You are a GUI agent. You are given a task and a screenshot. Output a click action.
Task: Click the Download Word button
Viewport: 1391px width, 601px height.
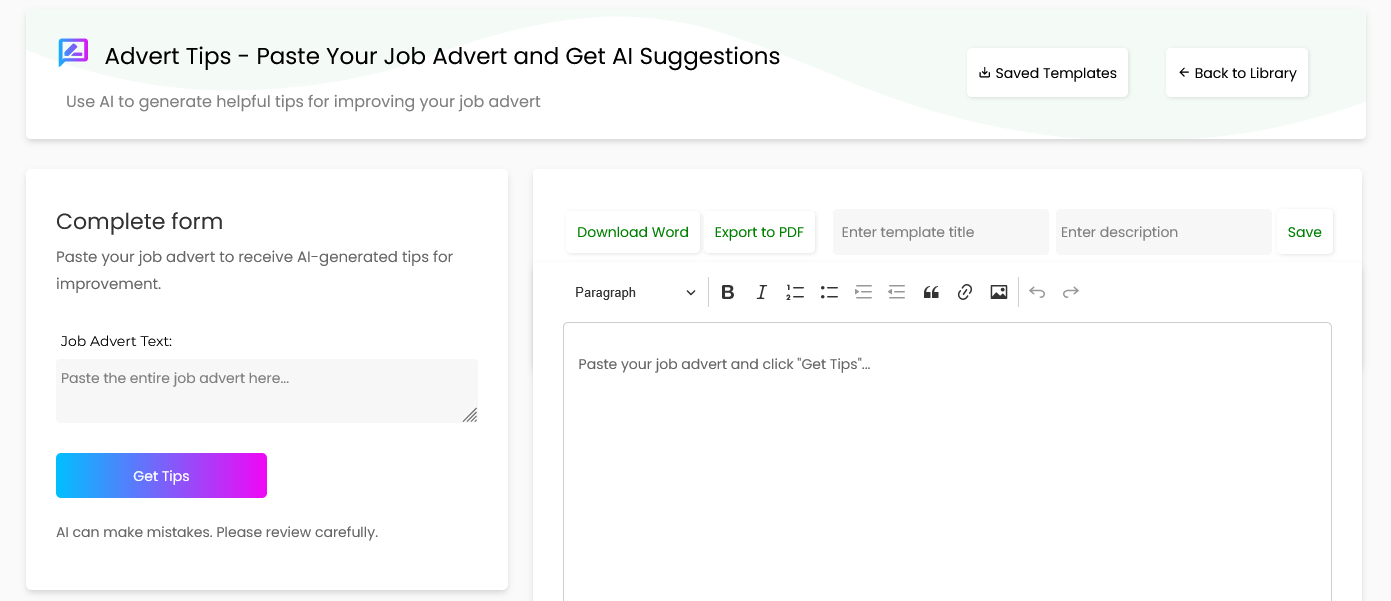pos(633,232)
